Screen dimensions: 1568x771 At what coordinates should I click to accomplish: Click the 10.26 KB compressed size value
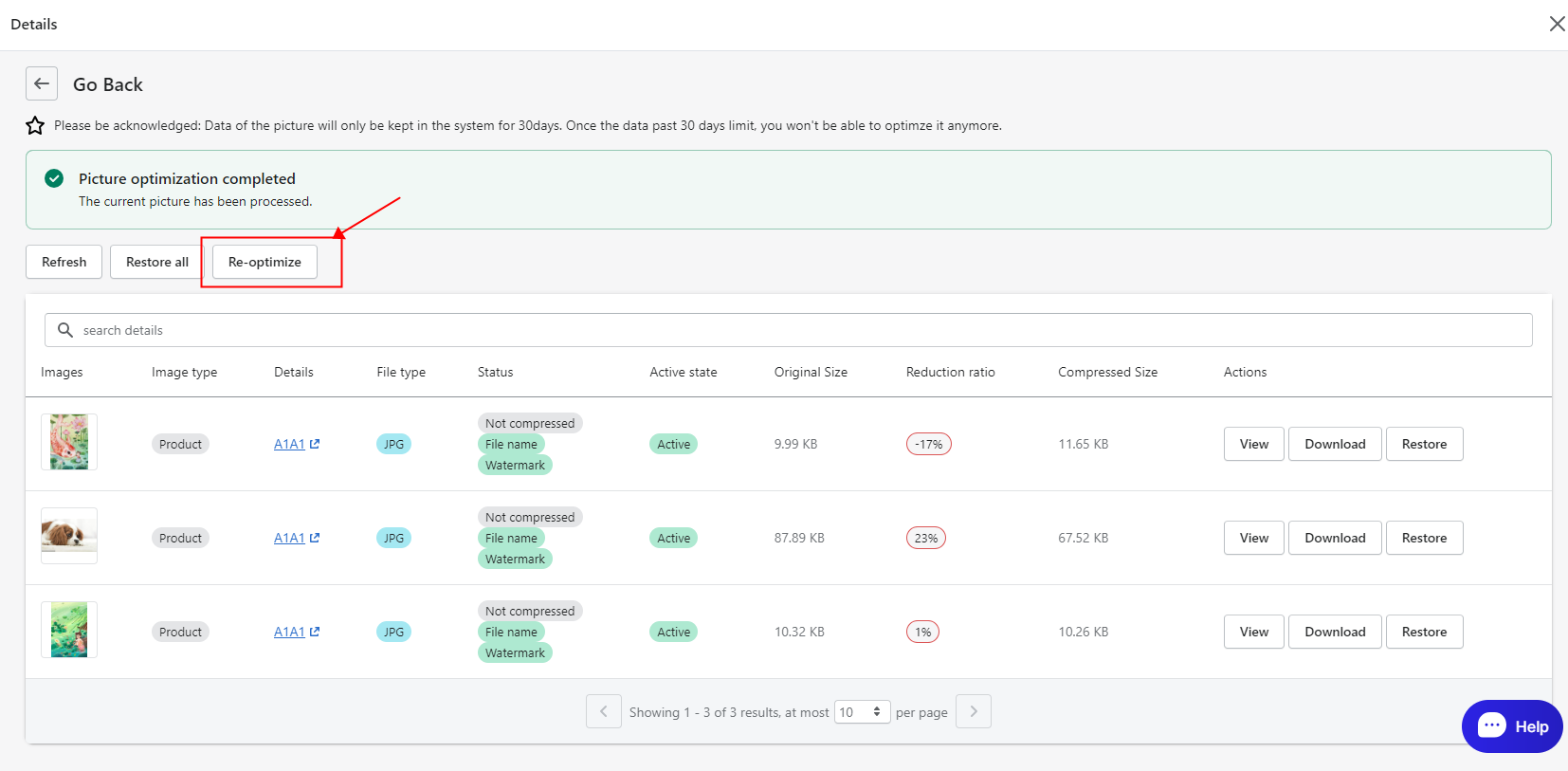[x=1083, y=632]
